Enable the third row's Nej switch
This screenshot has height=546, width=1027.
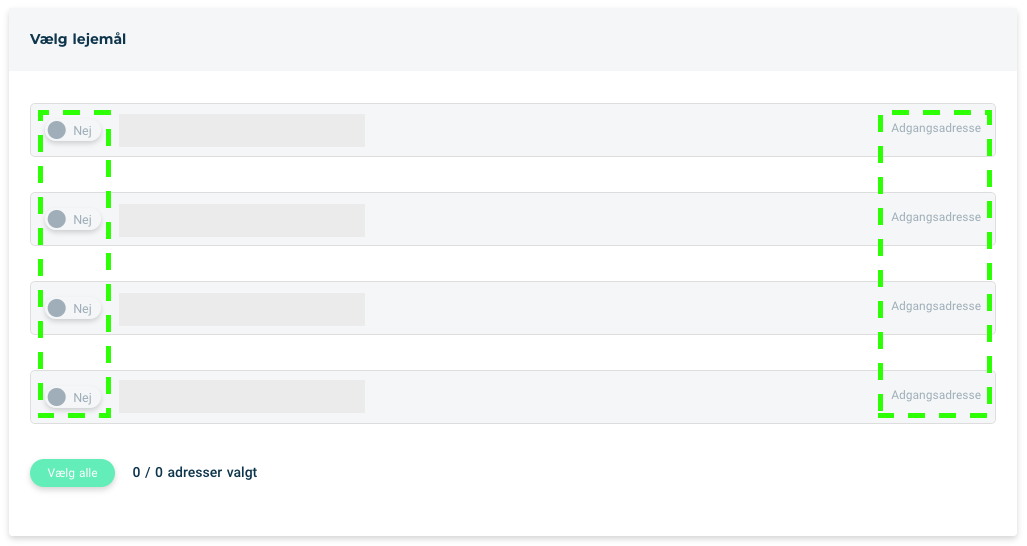click(x=73, y=308)
